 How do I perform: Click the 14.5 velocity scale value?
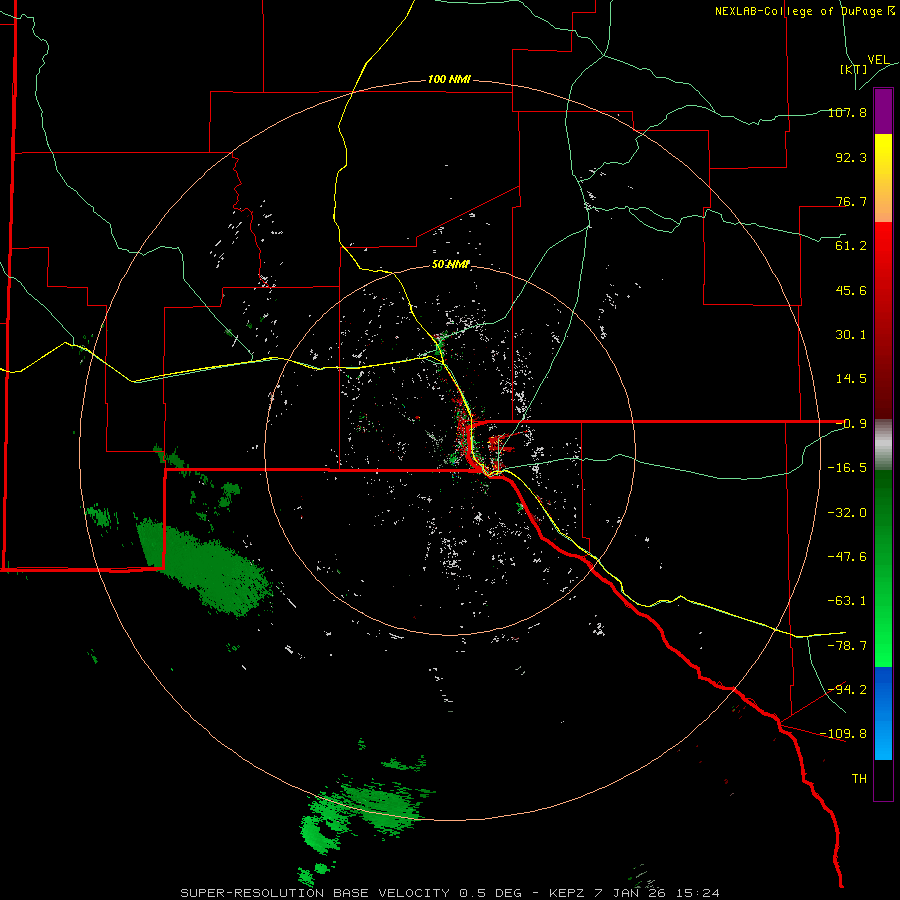coord(851,379)
